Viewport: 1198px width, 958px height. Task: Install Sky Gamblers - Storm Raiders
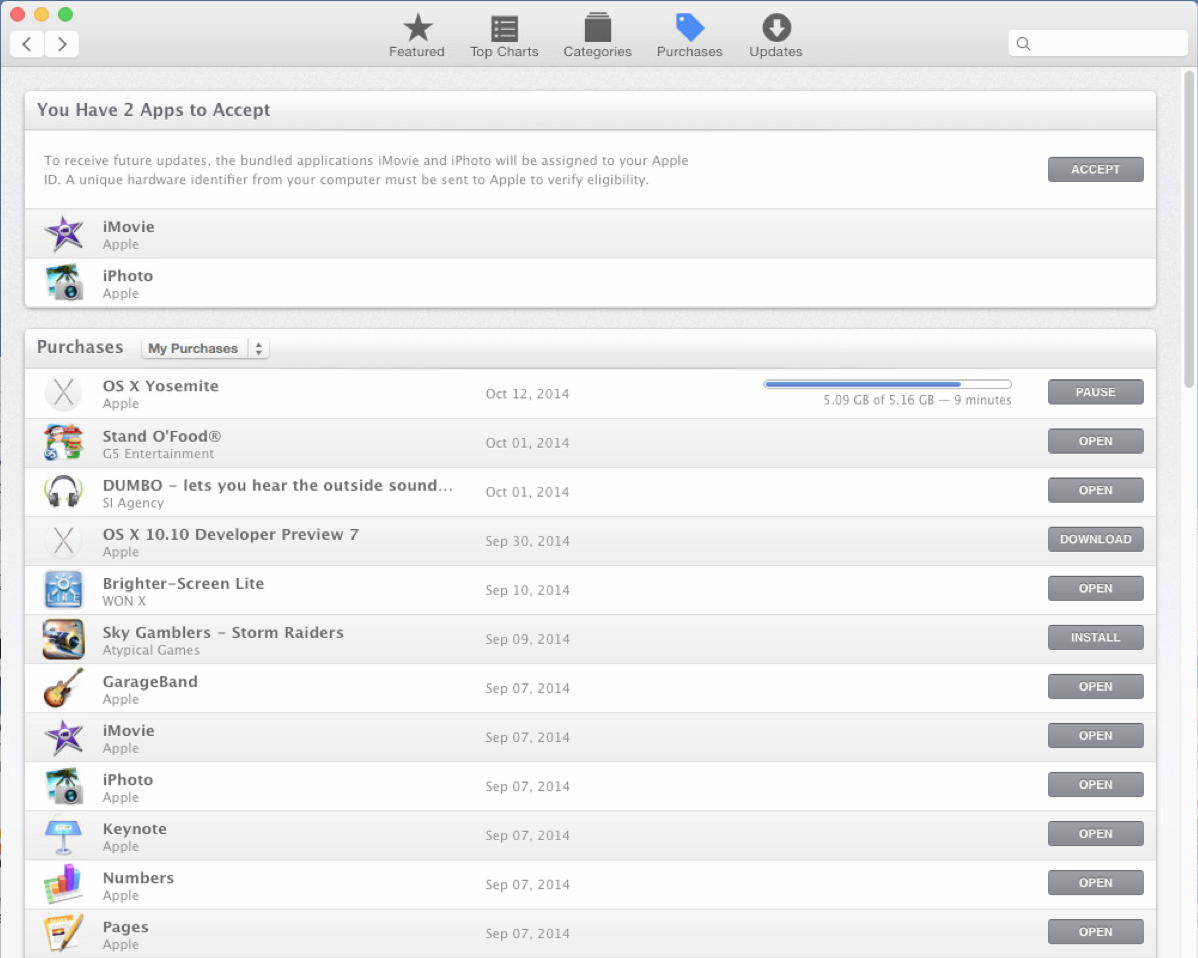pyautogui.click(x=1095, y=637)
